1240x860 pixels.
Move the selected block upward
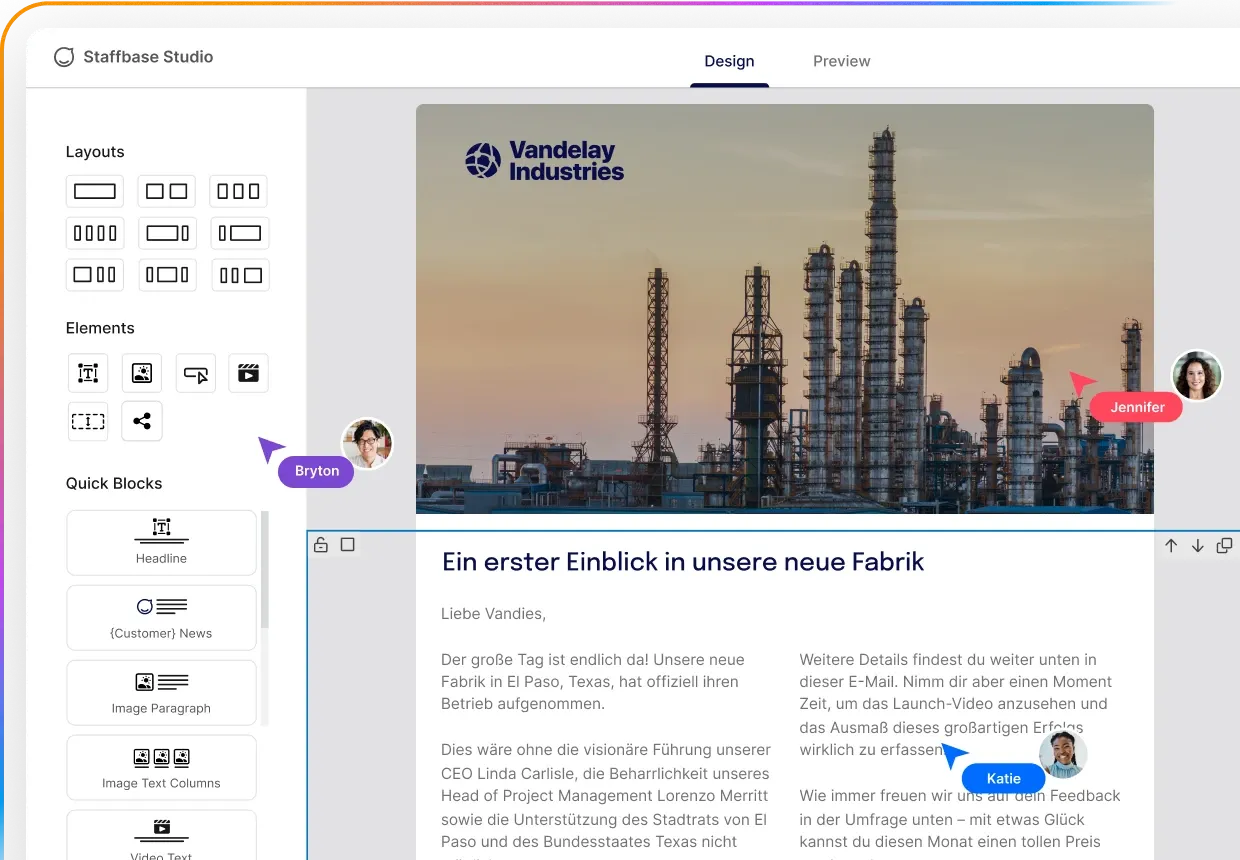tap(1171, 545)
